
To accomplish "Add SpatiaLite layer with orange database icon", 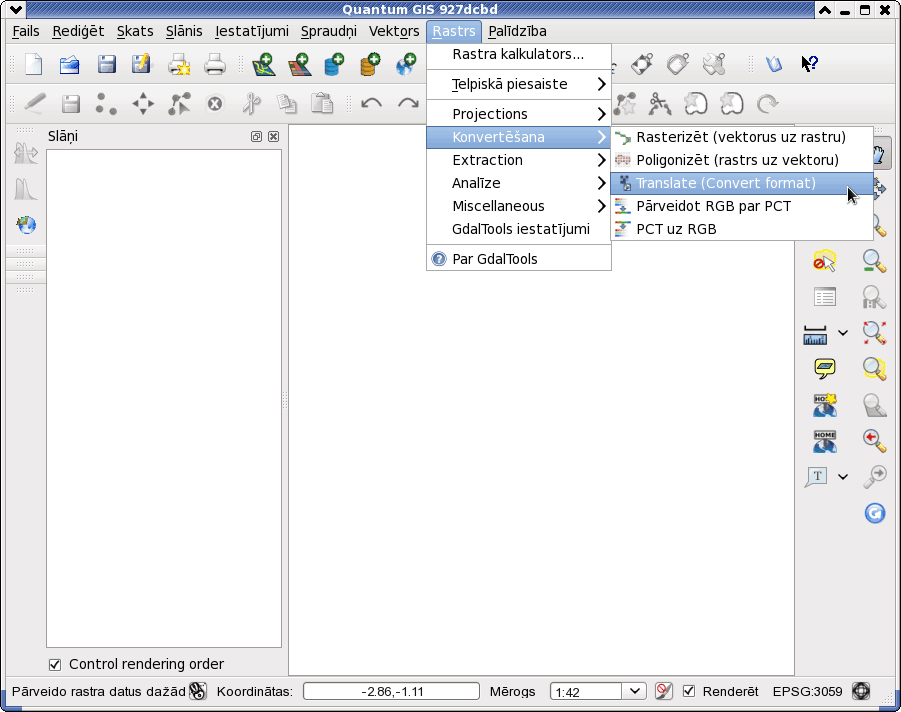I will (x=370, y=64).
